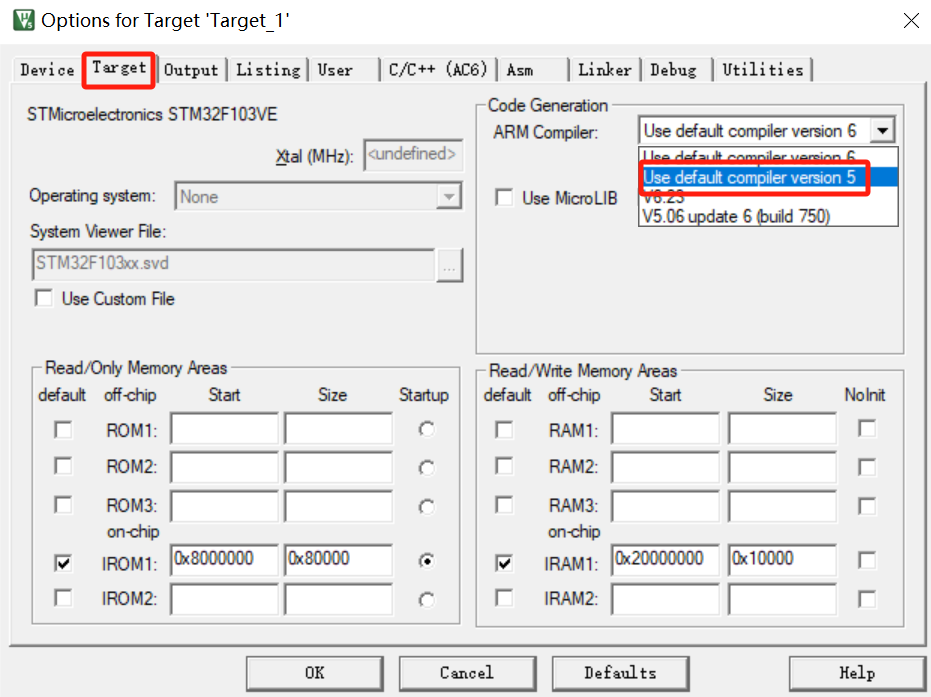This screenshot has width=931, height=697.
Task: Click the IROM2 Start address field
Action: click(224, 598)
